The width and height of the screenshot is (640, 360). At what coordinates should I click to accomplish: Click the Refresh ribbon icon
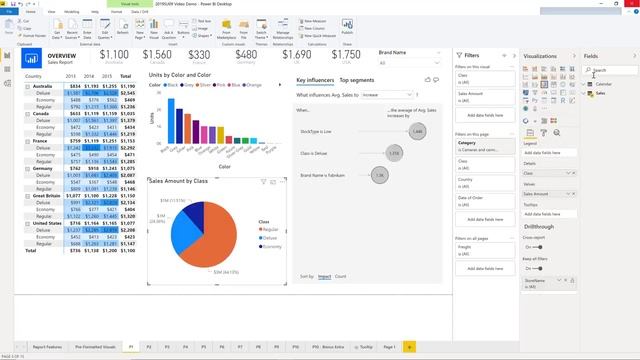pyautogui.click(x=122, y=28)
